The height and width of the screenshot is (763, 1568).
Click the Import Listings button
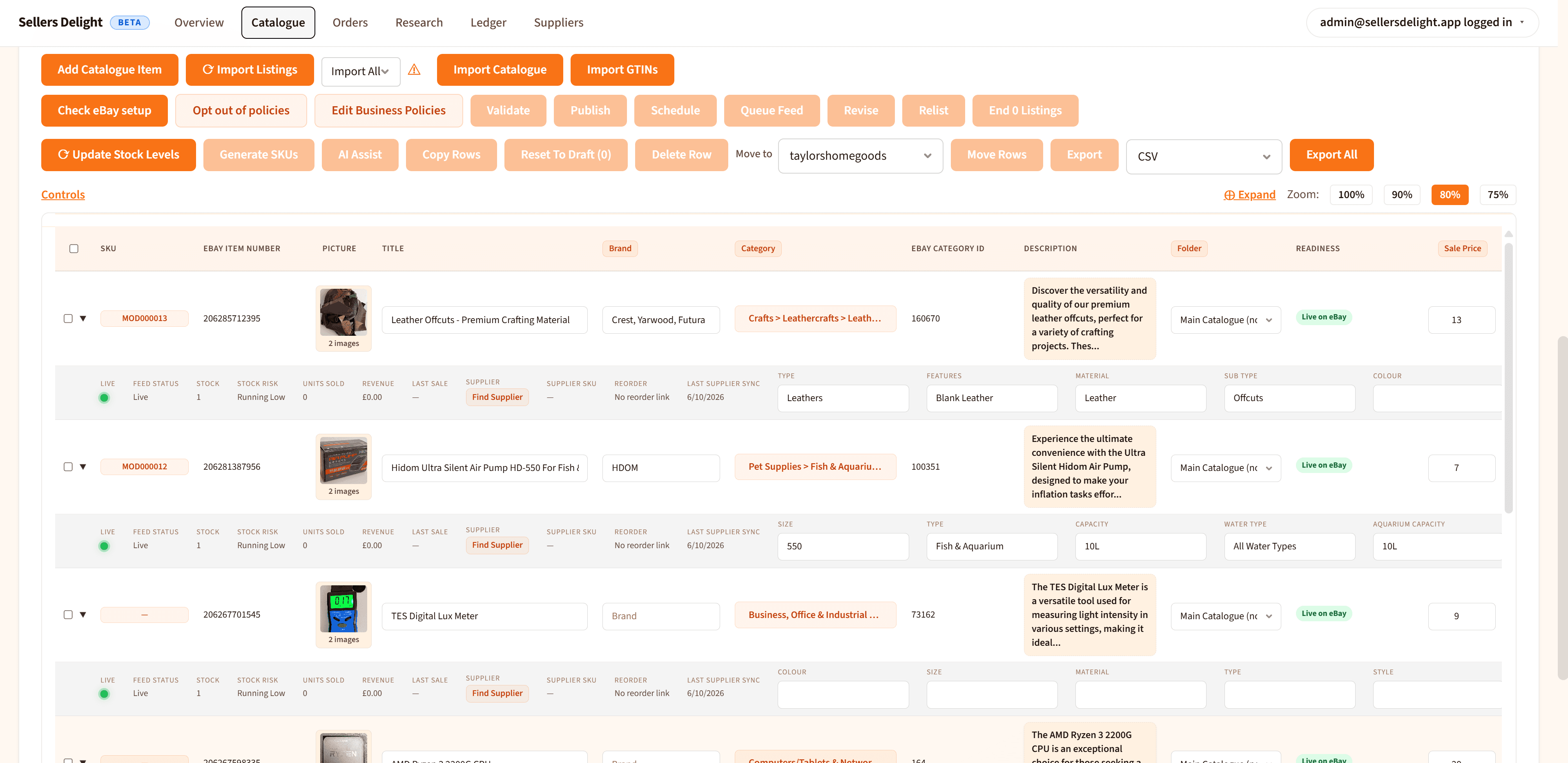[x=250, y=69]
